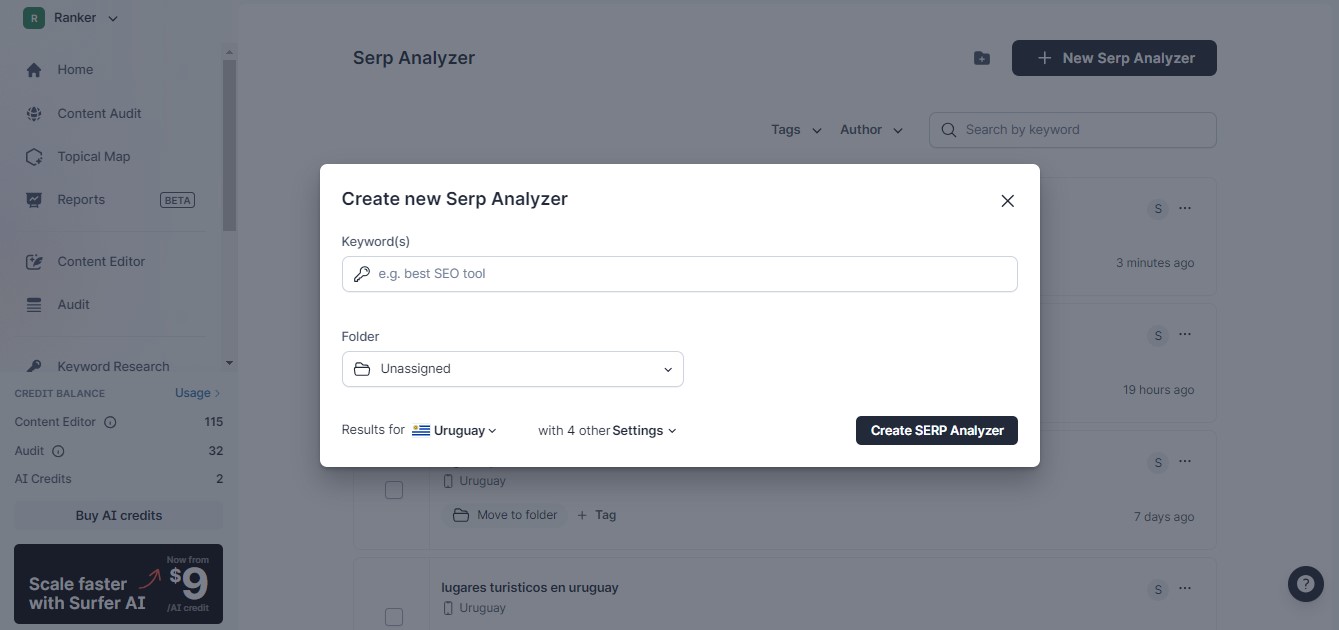1339x630 pixels.
Task: Open the help question mark icon
Action: [x=1305, y=584]
